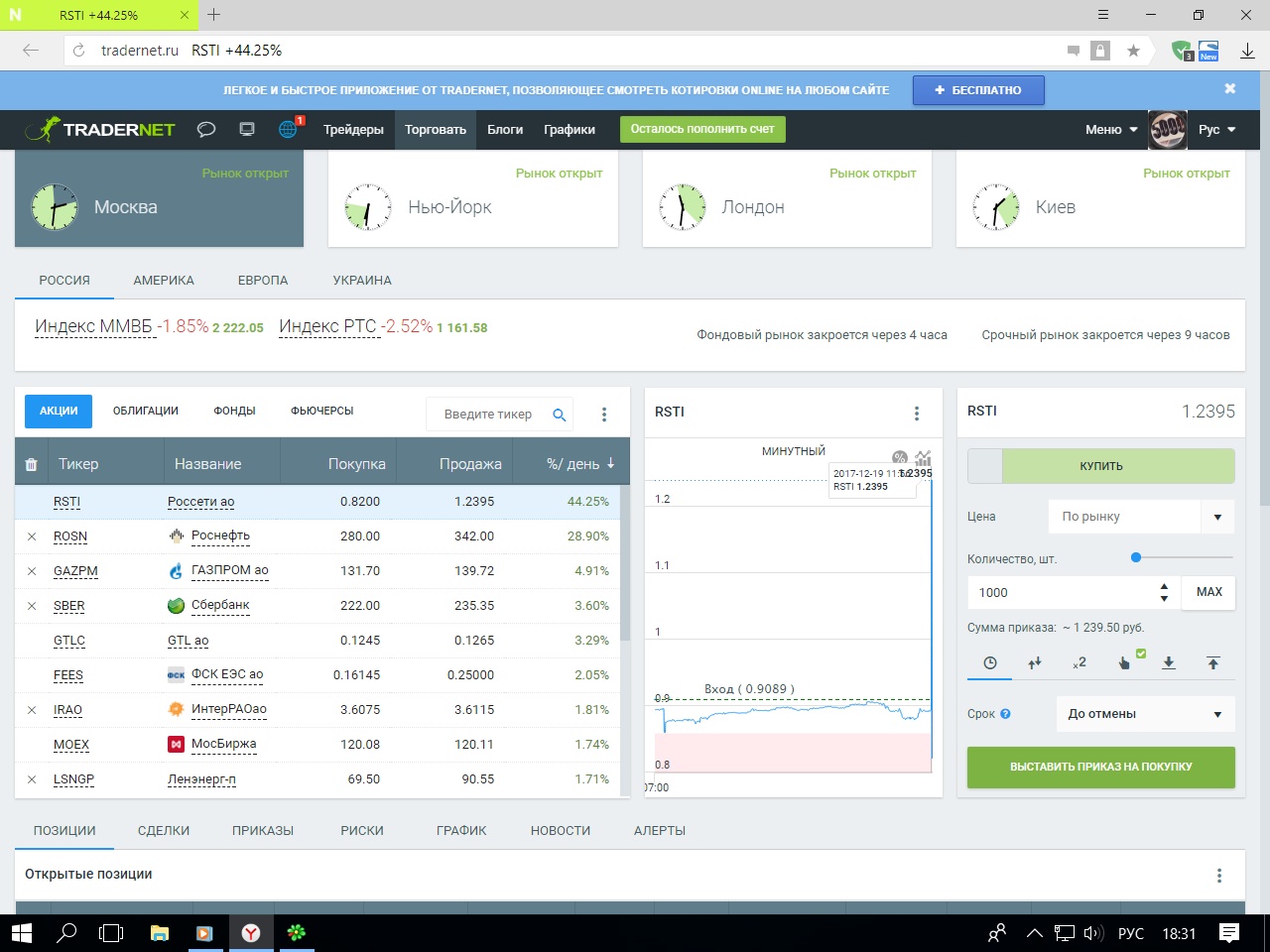Image resolution: width=1270 pixels, height=952 pixels.
Task: Select the upload arrow order type icon
Action: pyautogui.click(x=1213, y=662)
